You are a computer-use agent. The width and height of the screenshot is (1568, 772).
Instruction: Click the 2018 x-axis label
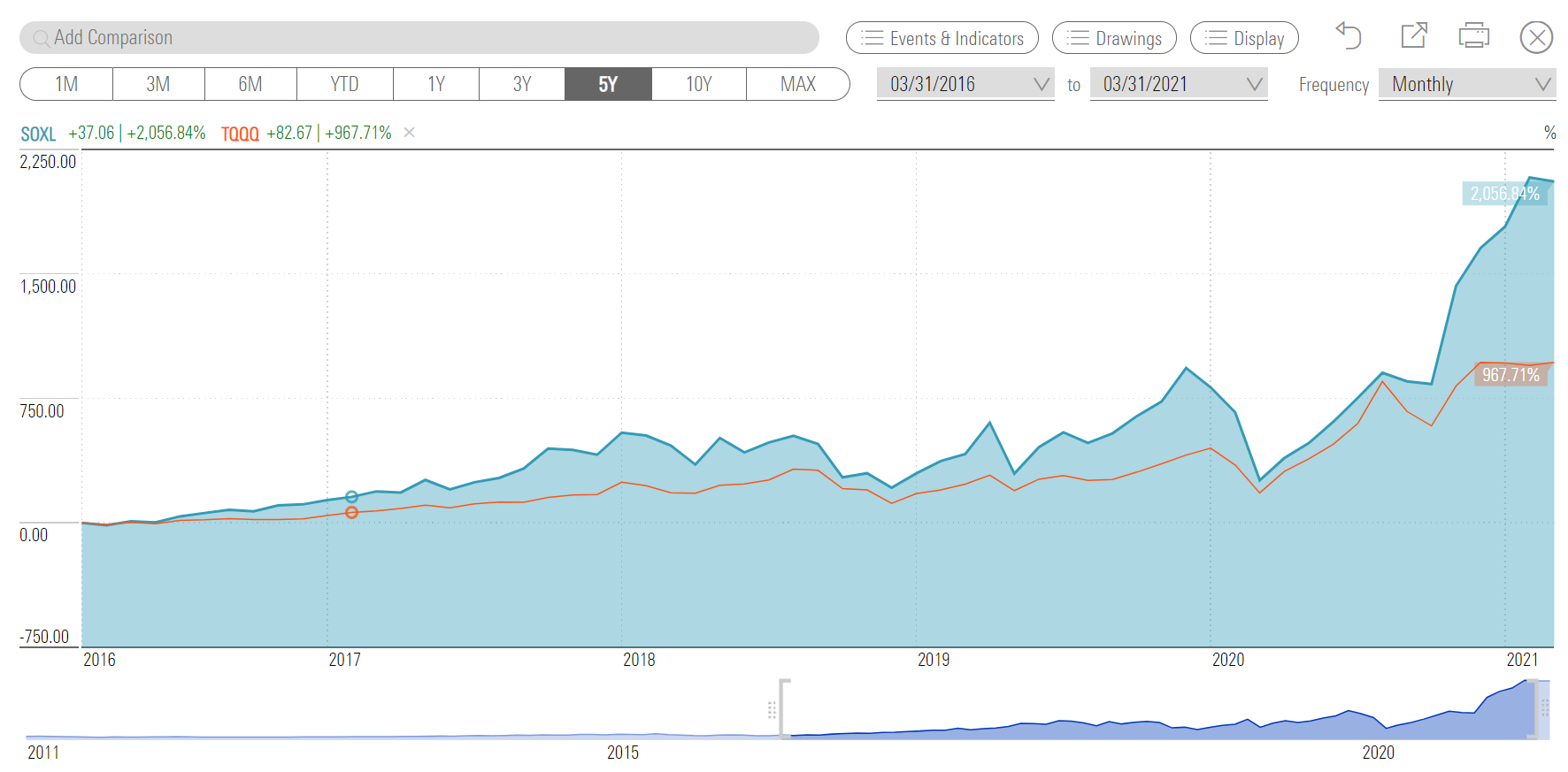(639, 660)
